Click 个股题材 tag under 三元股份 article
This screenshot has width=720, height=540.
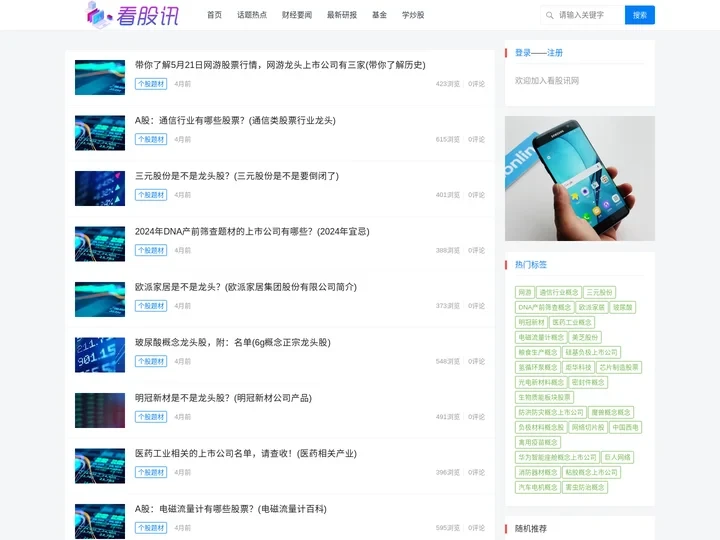(151, 195)
